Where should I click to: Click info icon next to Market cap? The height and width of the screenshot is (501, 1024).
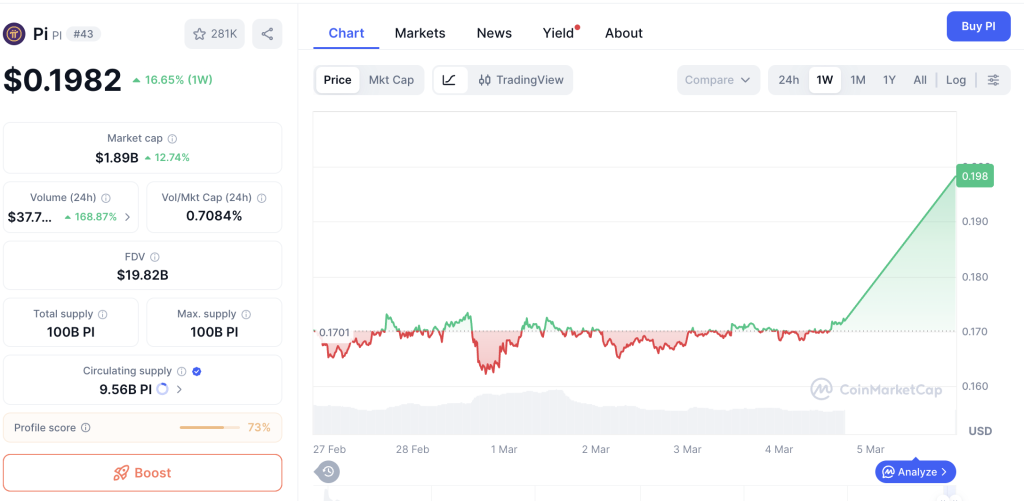click(172, 138)
